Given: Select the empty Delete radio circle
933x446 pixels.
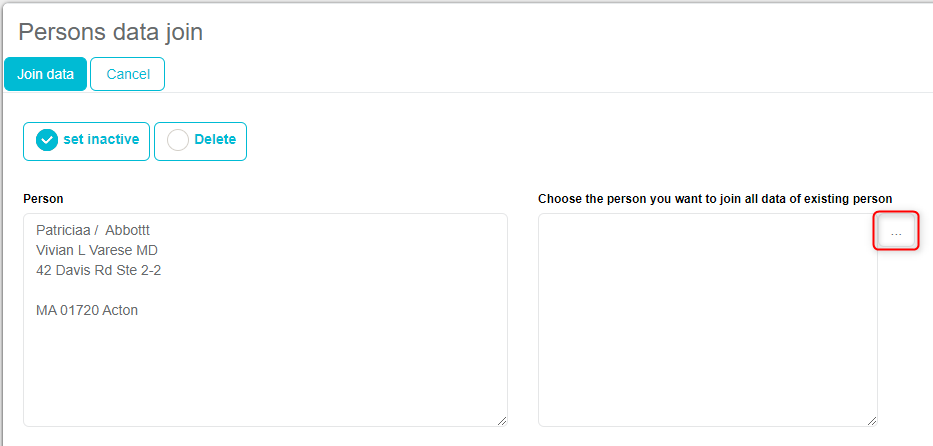Looking at the screenshot, I should click(178, 141).
